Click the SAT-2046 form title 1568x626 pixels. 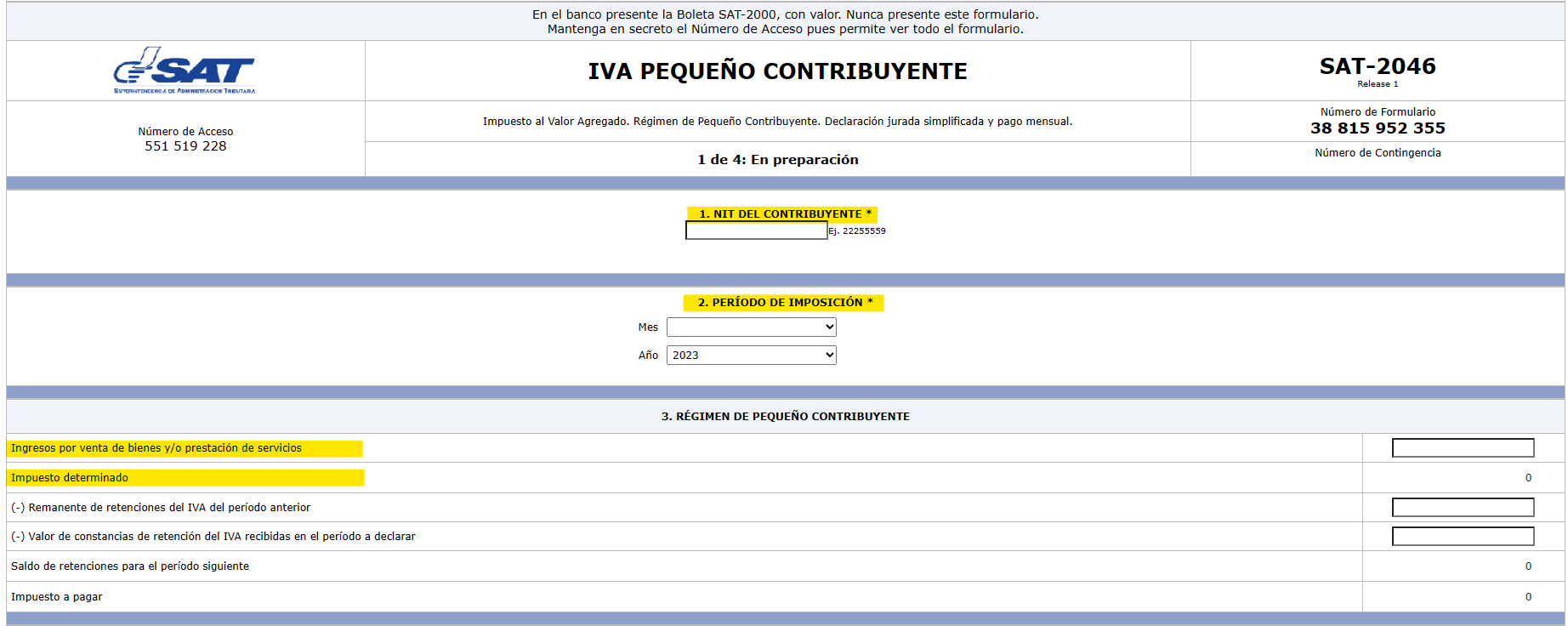click(x=1378, y=66)
